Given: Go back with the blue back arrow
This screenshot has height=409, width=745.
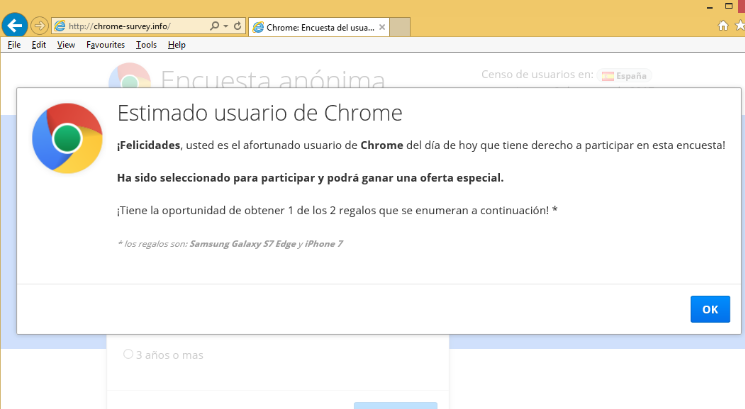Looking at the screenshot, I should click(15, 25).
